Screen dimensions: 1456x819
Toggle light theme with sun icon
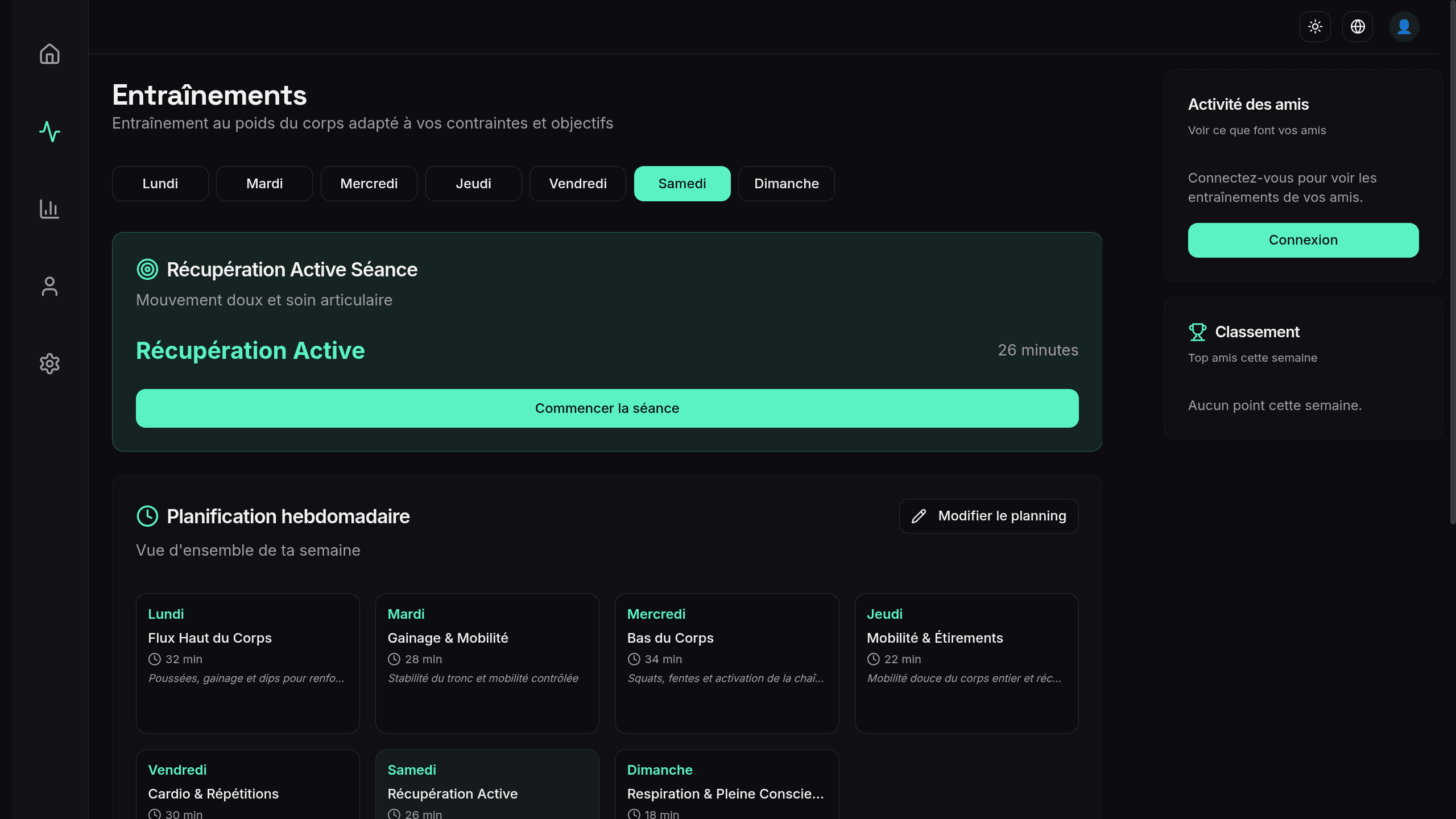[1315, 27]
